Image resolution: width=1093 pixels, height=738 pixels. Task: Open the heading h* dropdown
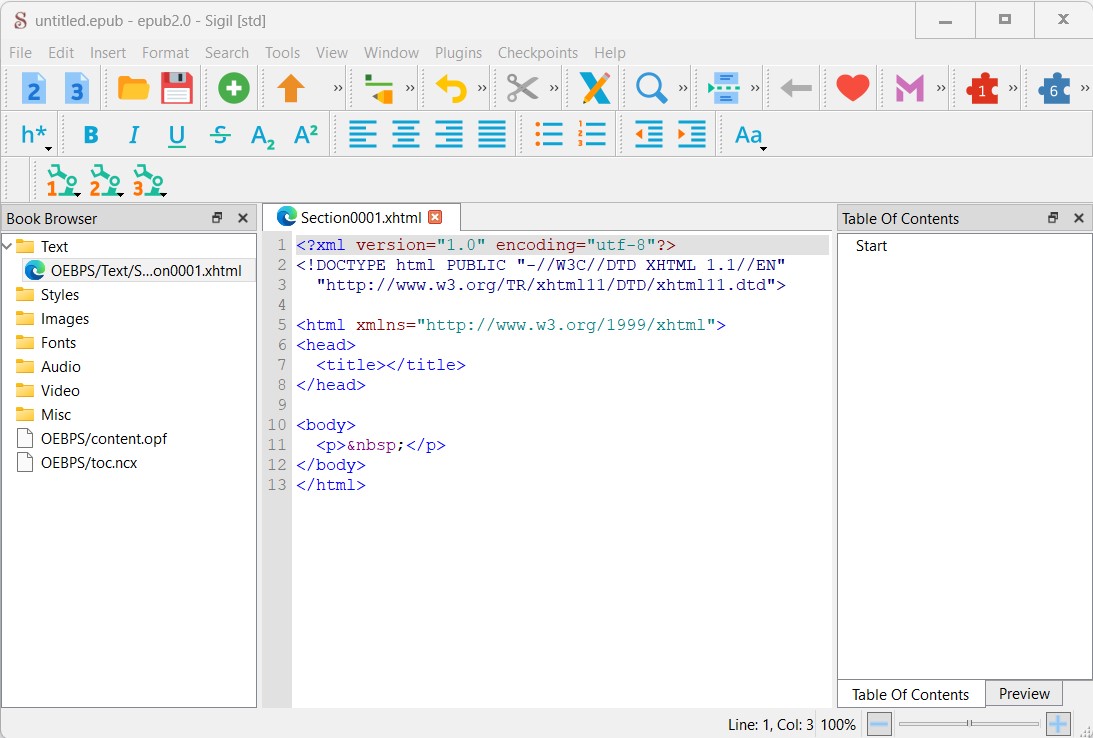tap(36, 135)
